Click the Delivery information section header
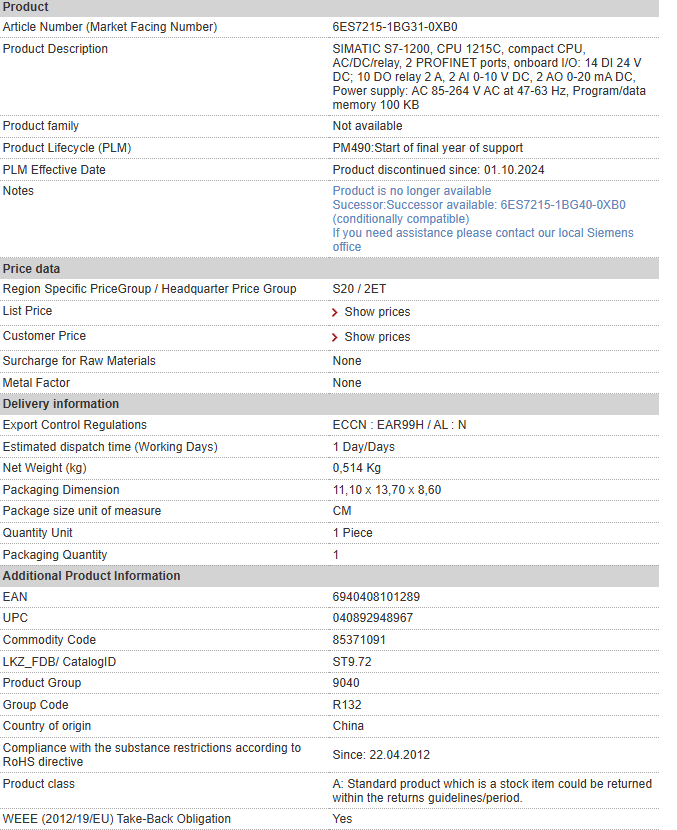 pyautogui.click(x=329, y=404)
